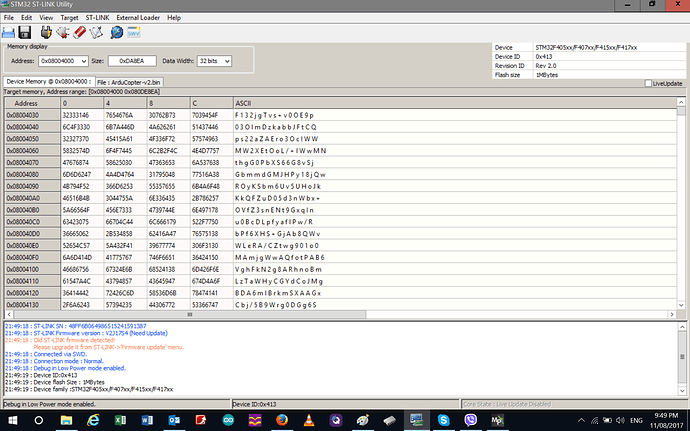
Task: Open the Target menu
Action: tap(69, 18)
